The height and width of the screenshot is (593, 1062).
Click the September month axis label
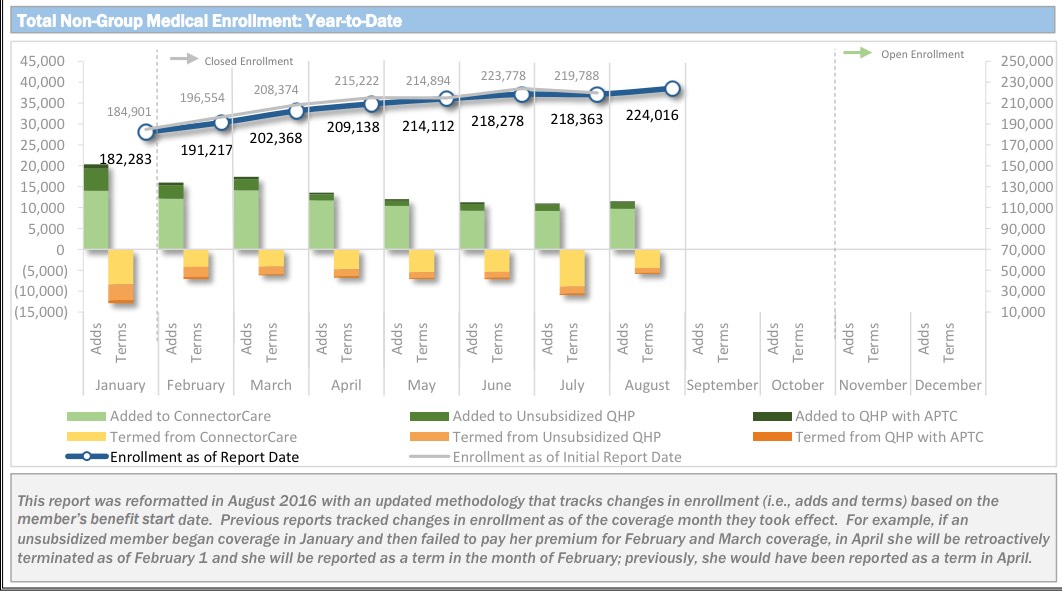(x=722, y=385)
